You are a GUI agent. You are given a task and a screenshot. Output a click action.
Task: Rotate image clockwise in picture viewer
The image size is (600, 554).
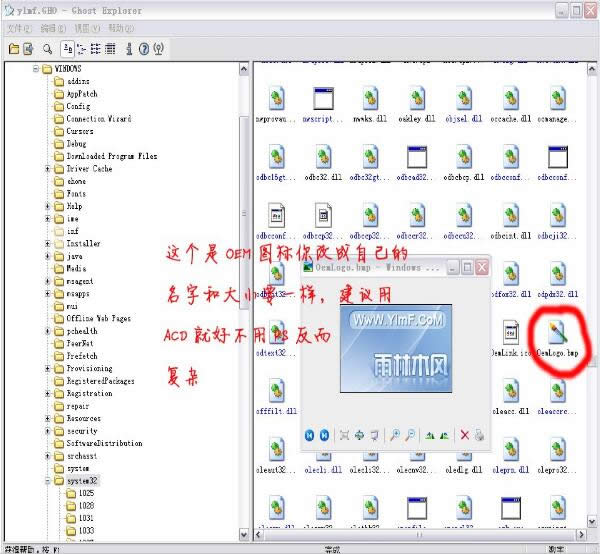pyautogui.click(x=430, y=435)
